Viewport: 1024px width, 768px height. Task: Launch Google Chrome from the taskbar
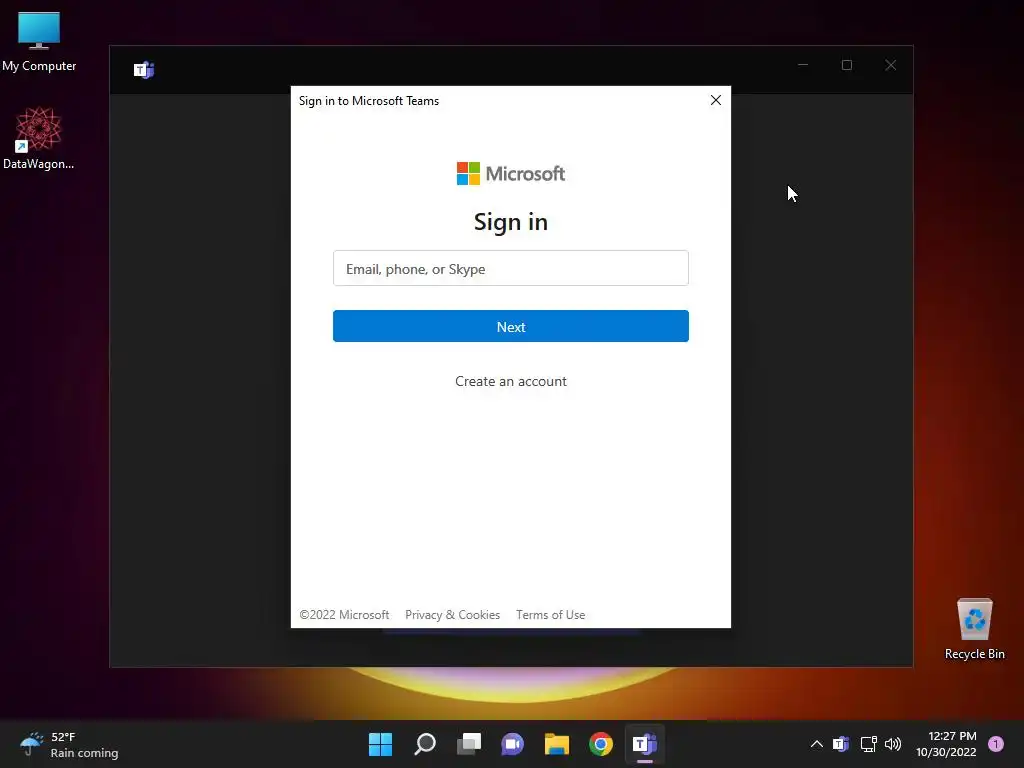coord(601,744)
